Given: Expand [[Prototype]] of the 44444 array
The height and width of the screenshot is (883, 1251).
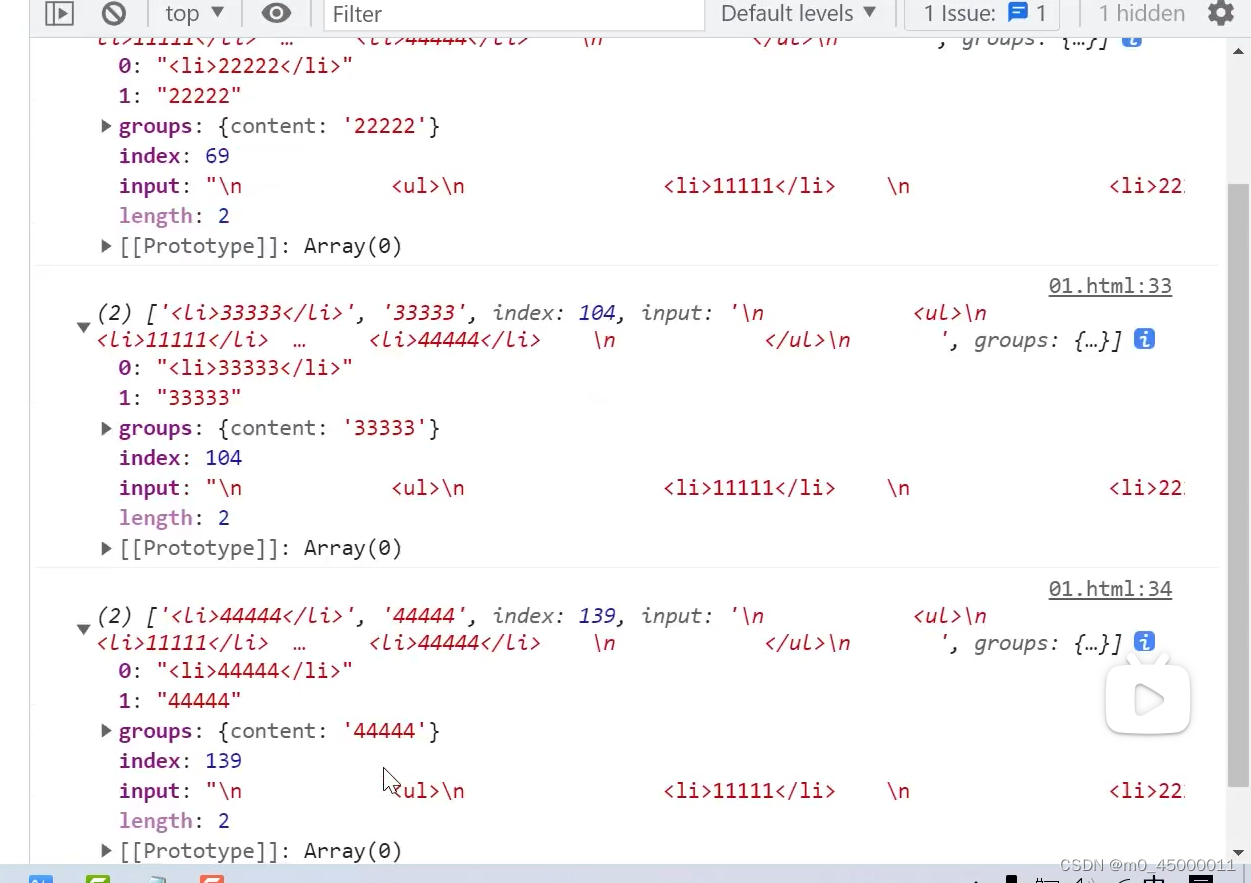Looking at the screenshot, I should (106, 851).
